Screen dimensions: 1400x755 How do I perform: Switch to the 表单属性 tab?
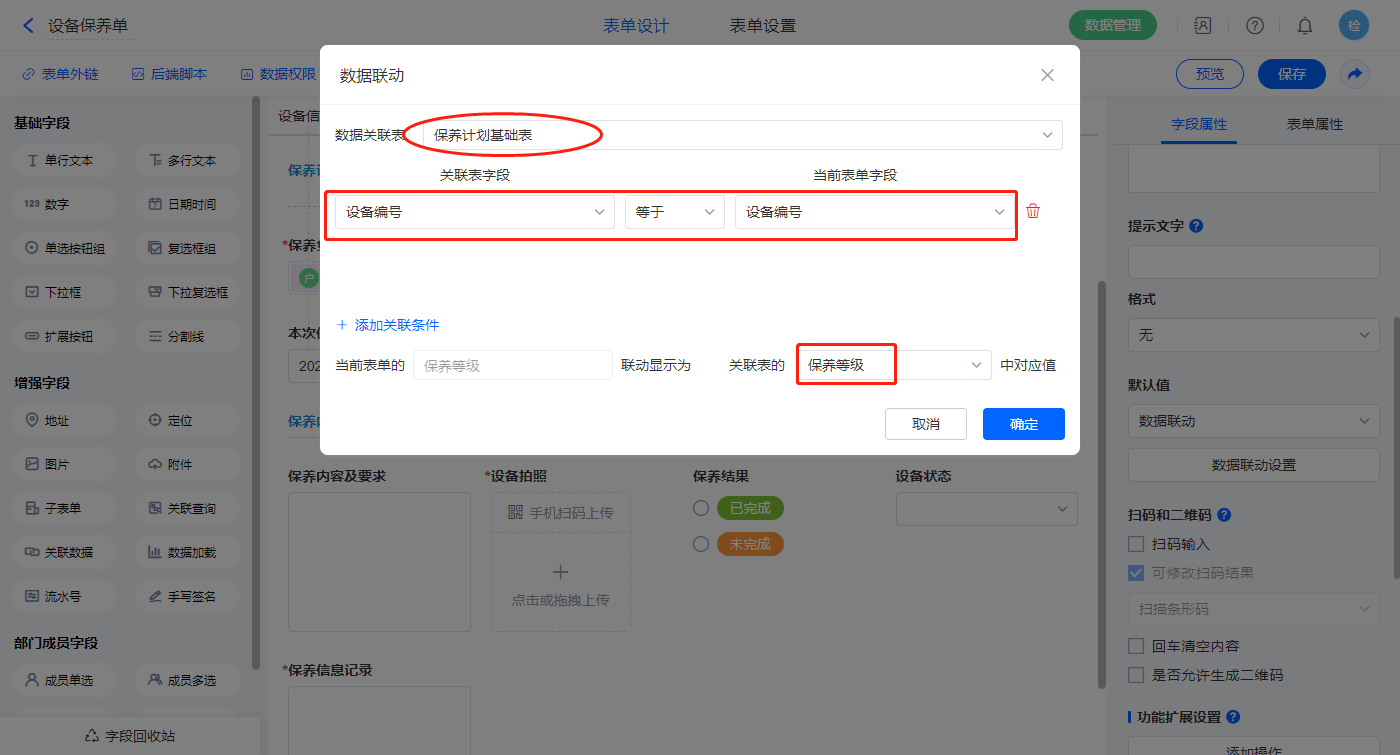(1314, 124)
